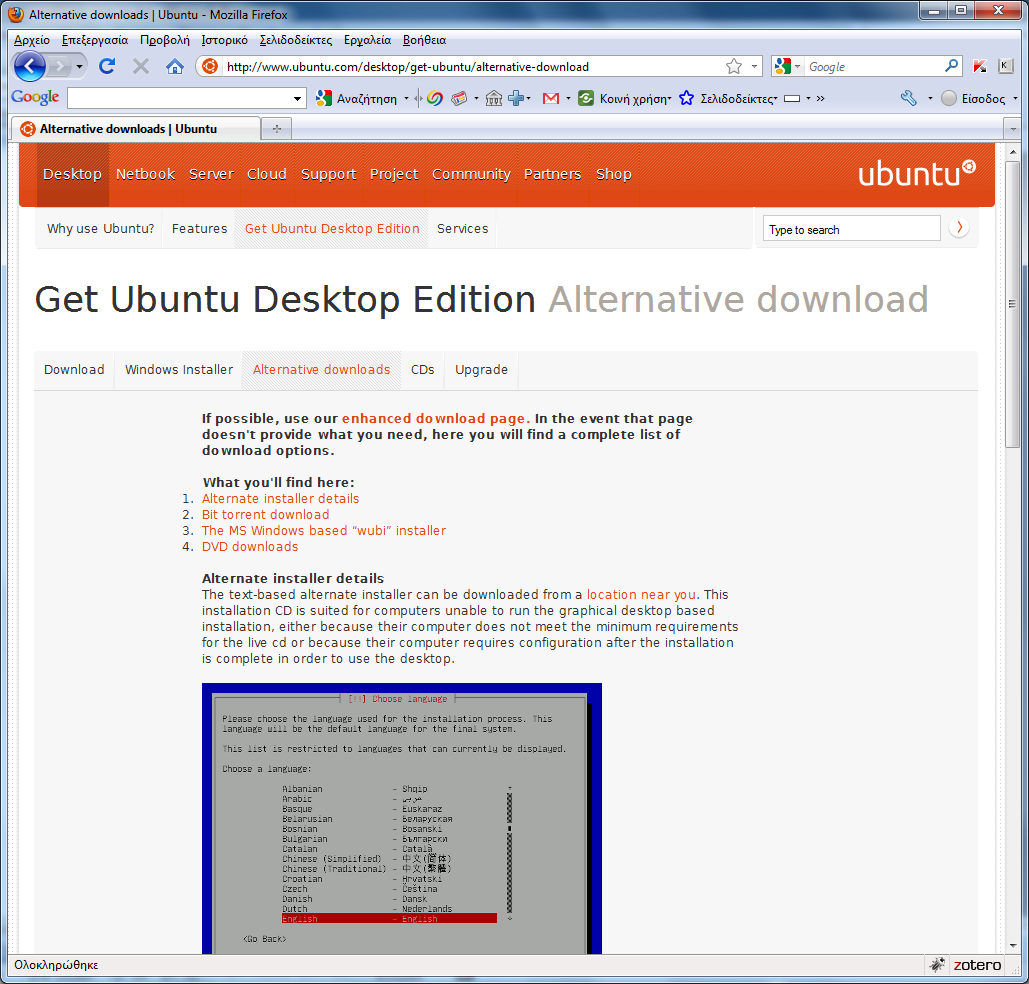This screenshot has width=1029, height=984.
Task: Open the Βοήθεια menu
Action: click(x=425, y=40)
